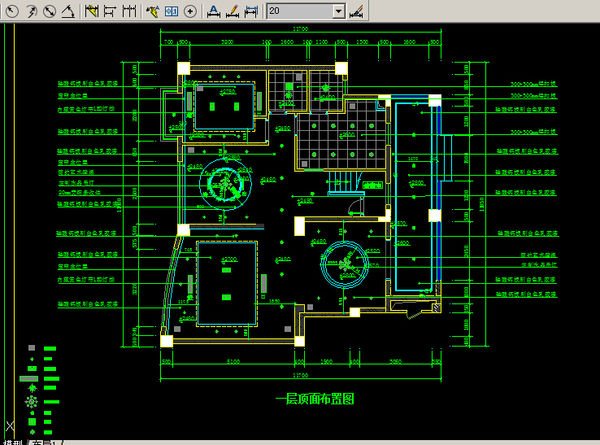Choose the Continue dimension tool

pyautogui.click(x=129, y=11)
